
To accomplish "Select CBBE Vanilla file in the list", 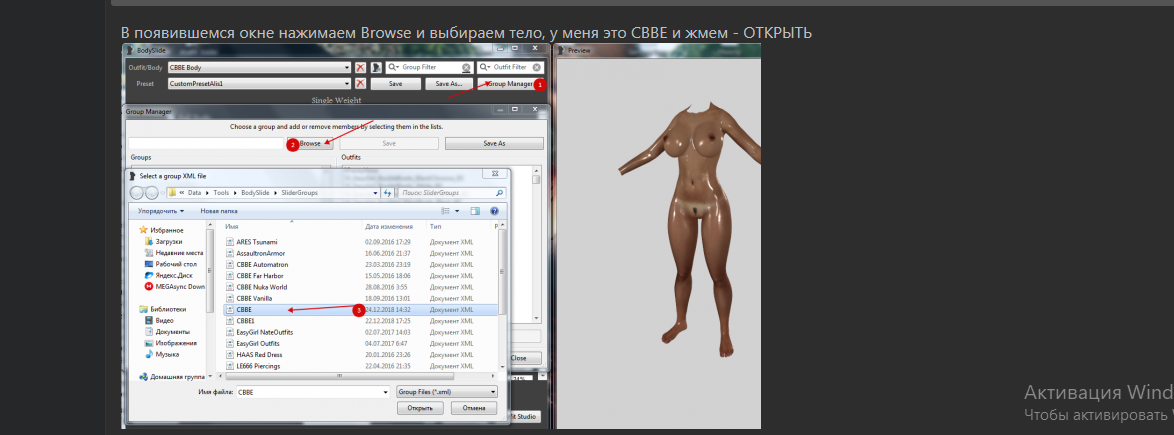I will tap(254, 298).
